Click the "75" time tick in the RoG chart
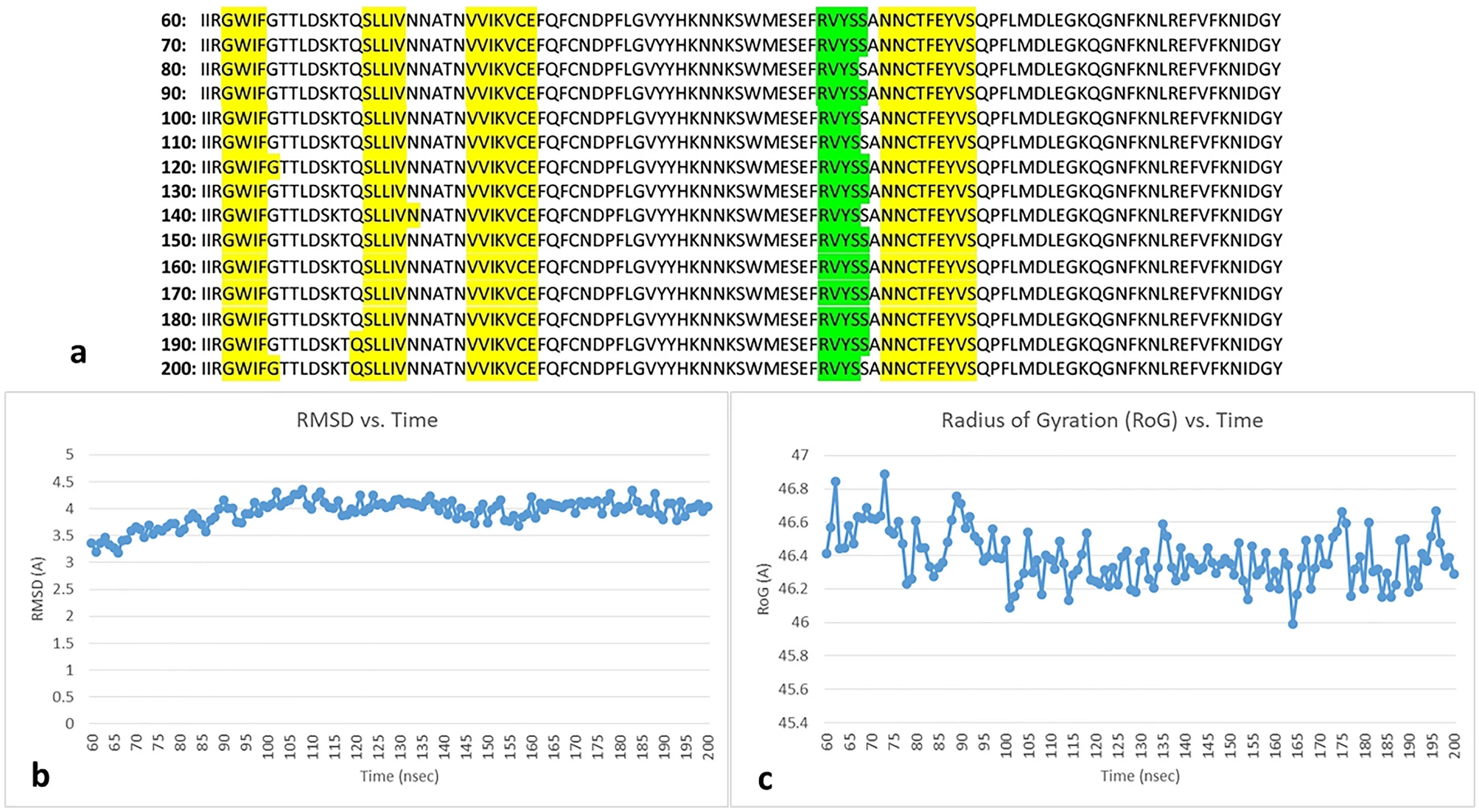Screen dimensions: 1479x812 pyautogui.click(x=894, y=743)
